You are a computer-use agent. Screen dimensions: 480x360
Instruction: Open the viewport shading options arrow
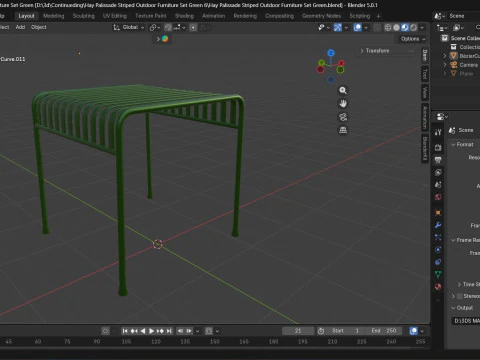tap(422, 27)
